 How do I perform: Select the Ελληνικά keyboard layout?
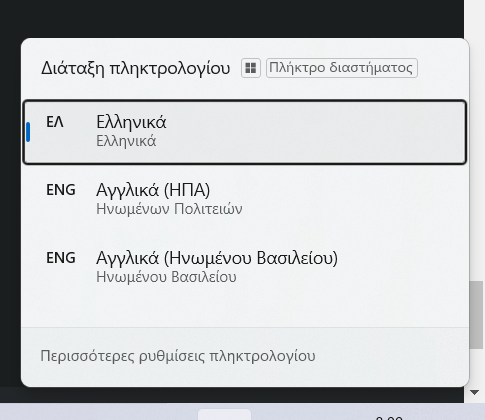pyautogui.click(x=245, y=132)
